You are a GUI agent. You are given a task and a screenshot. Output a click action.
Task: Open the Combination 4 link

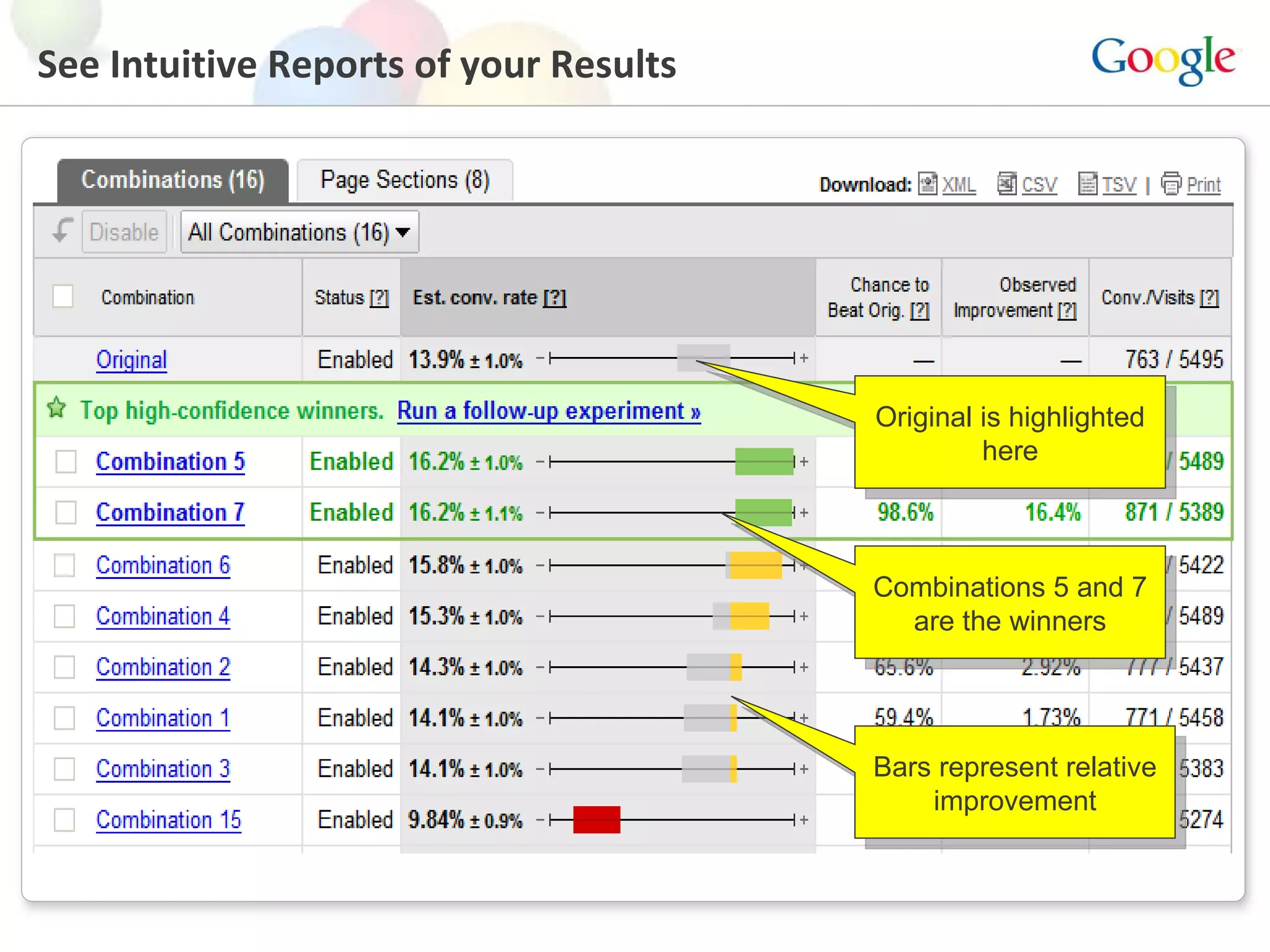(x=163, y=616)
